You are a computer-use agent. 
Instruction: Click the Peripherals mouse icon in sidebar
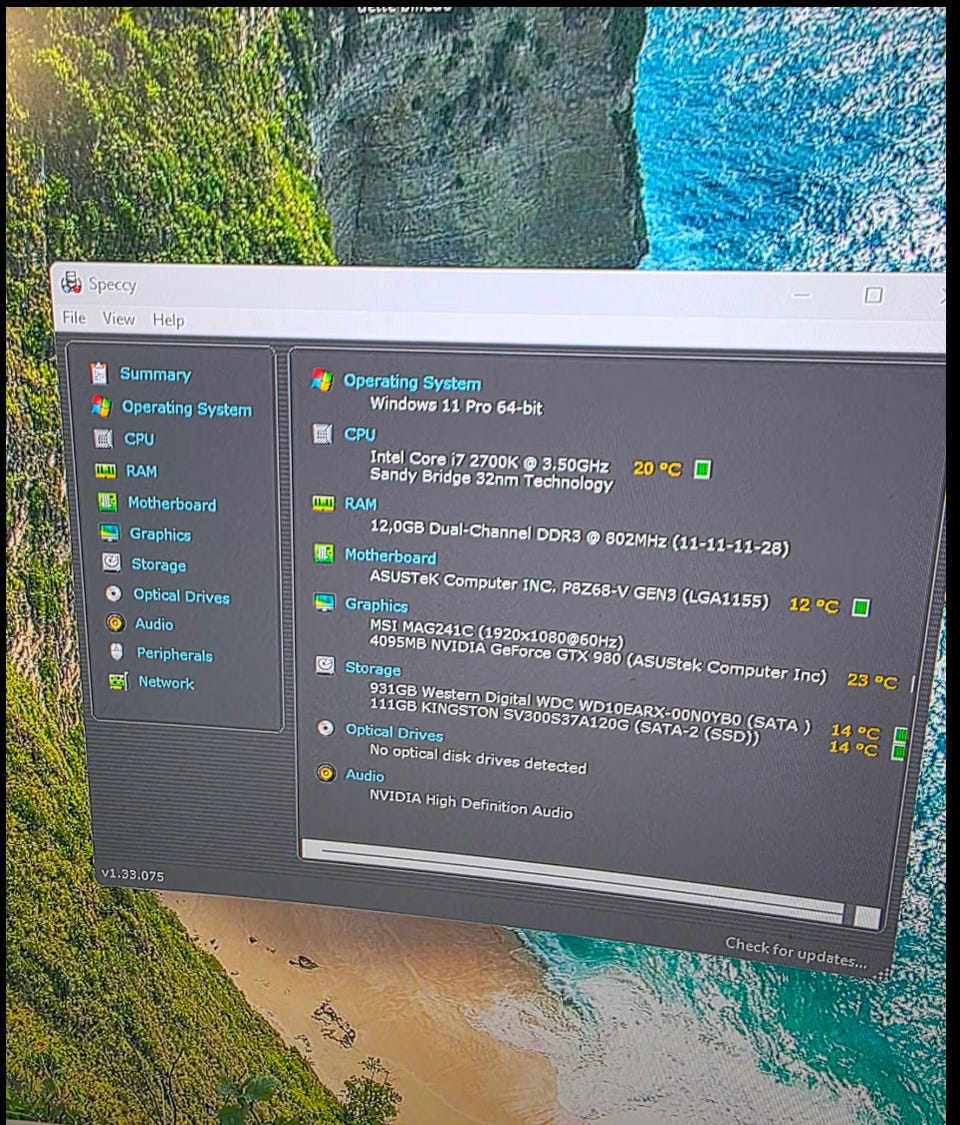pyautogui.click(x=117, y=651)
